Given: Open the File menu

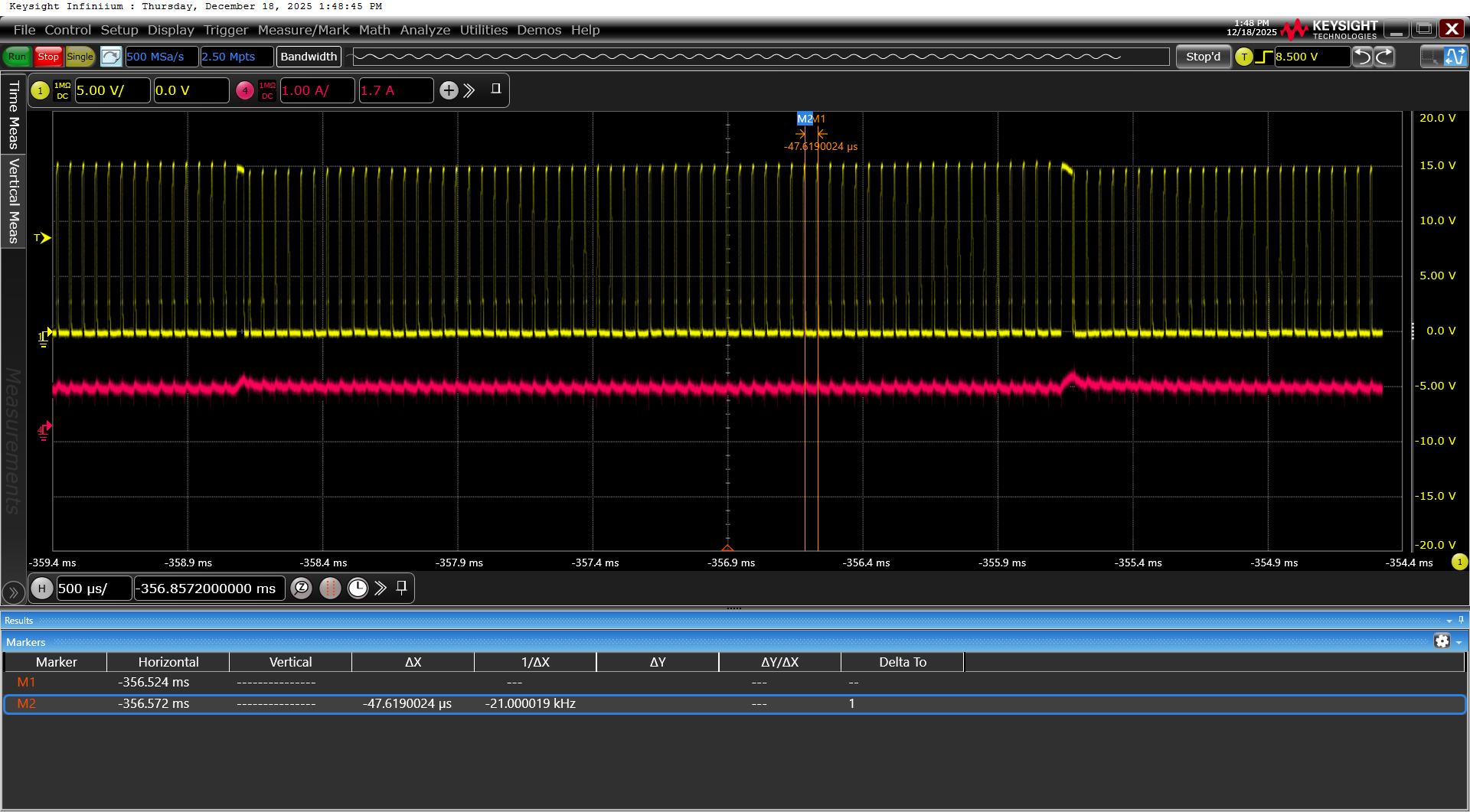Looking at the screenshot, I should (x=24, y=30).
